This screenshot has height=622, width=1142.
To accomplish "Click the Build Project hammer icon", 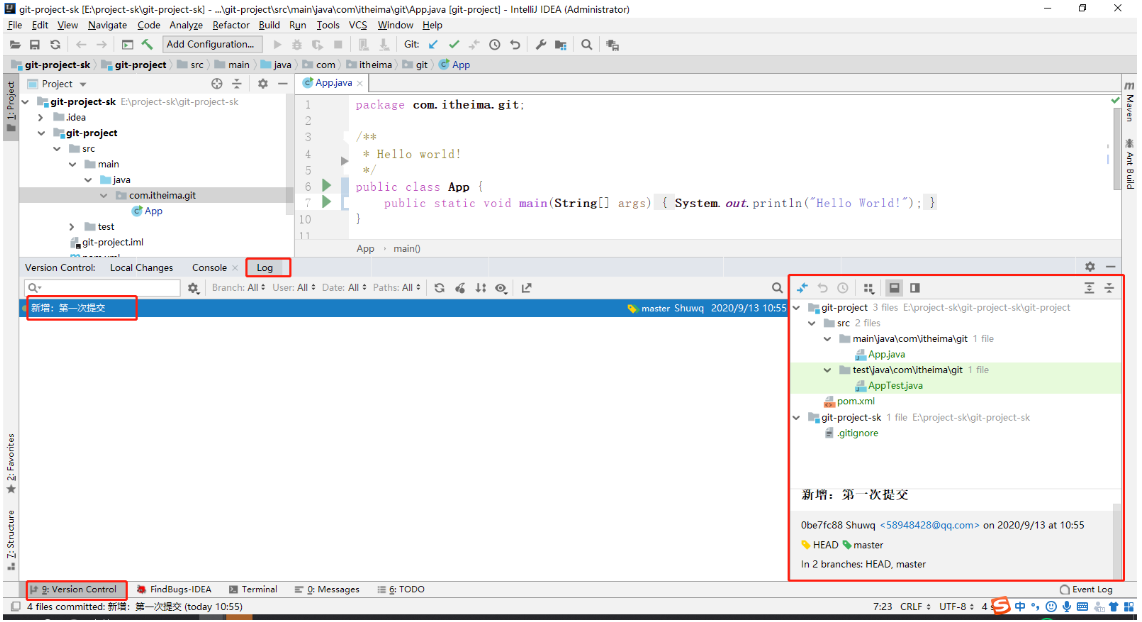I will click(147, 44).
